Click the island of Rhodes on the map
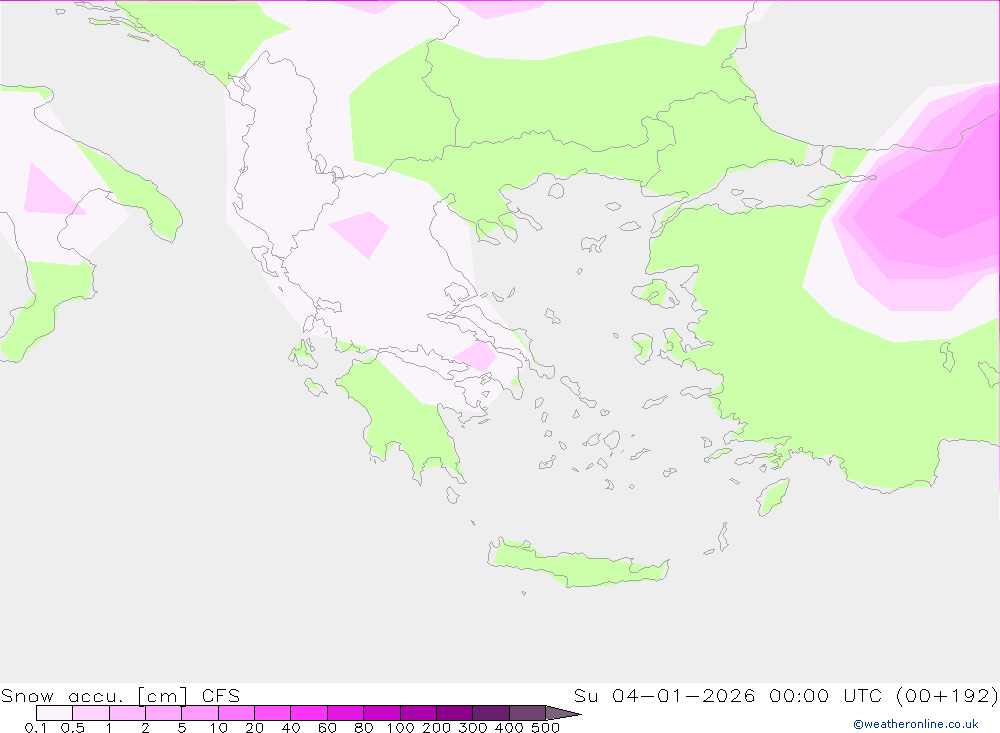Viewport: 1000px width, 733px height. tap(773, 496)
